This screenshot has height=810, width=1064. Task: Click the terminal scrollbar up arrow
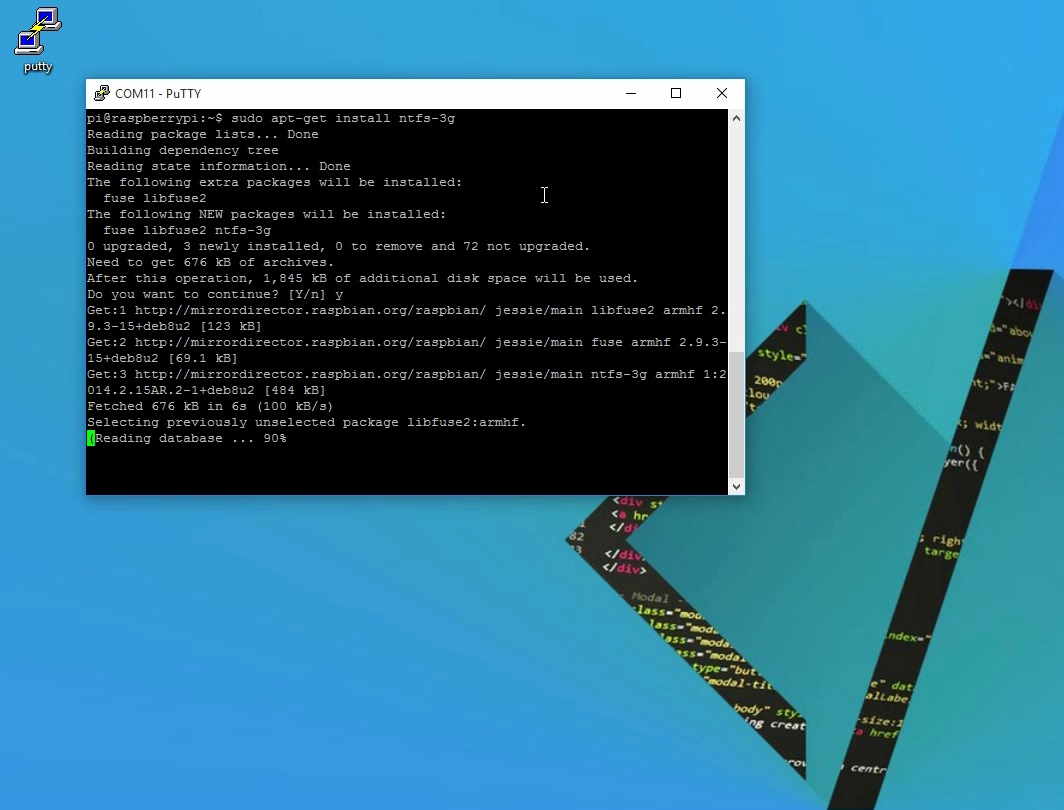736,118
